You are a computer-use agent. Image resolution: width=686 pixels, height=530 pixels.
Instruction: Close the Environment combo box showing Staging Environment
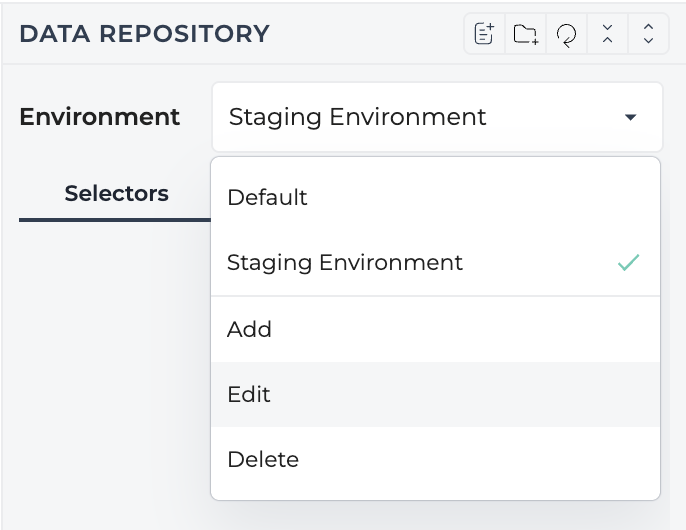click(x=437, y=117)
